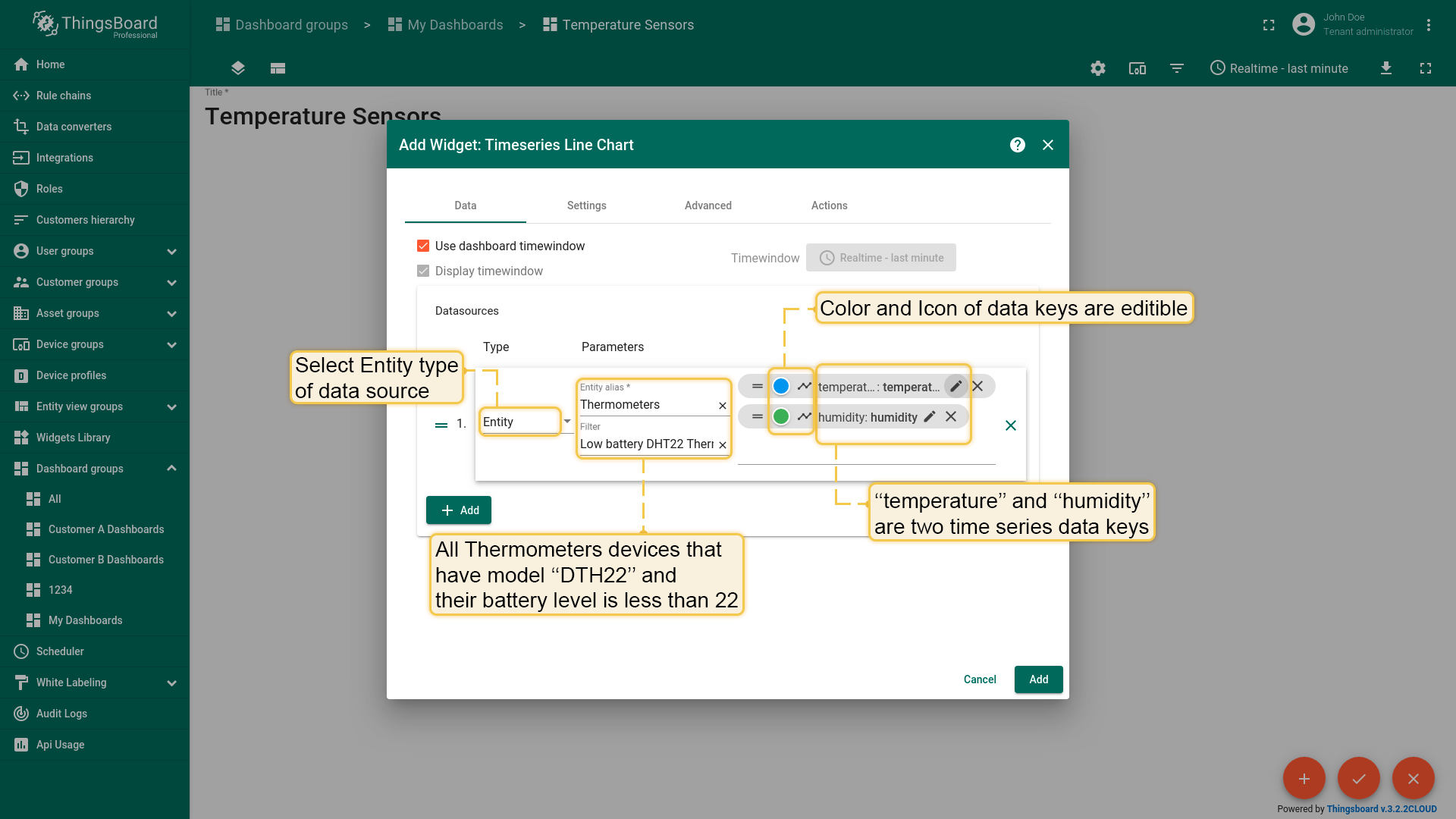Collapse Dashboard groups menu
The width and height of the screenshot is (1456, 819).
pos(95,469)
